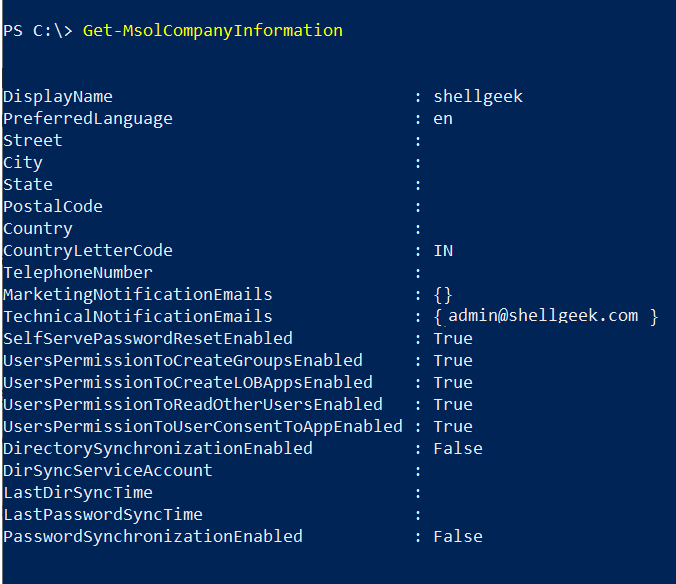The width and height of the screenshot is (676, 584).
Task: Click the shellgeek display name value
Action: coord(478,97)
